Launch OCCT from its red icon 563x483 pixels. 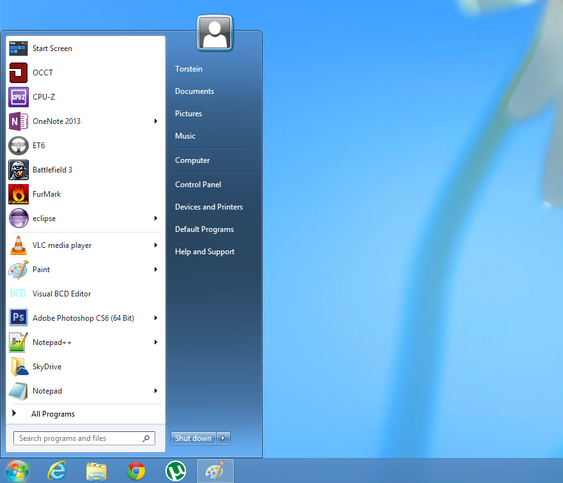point(18,73)
